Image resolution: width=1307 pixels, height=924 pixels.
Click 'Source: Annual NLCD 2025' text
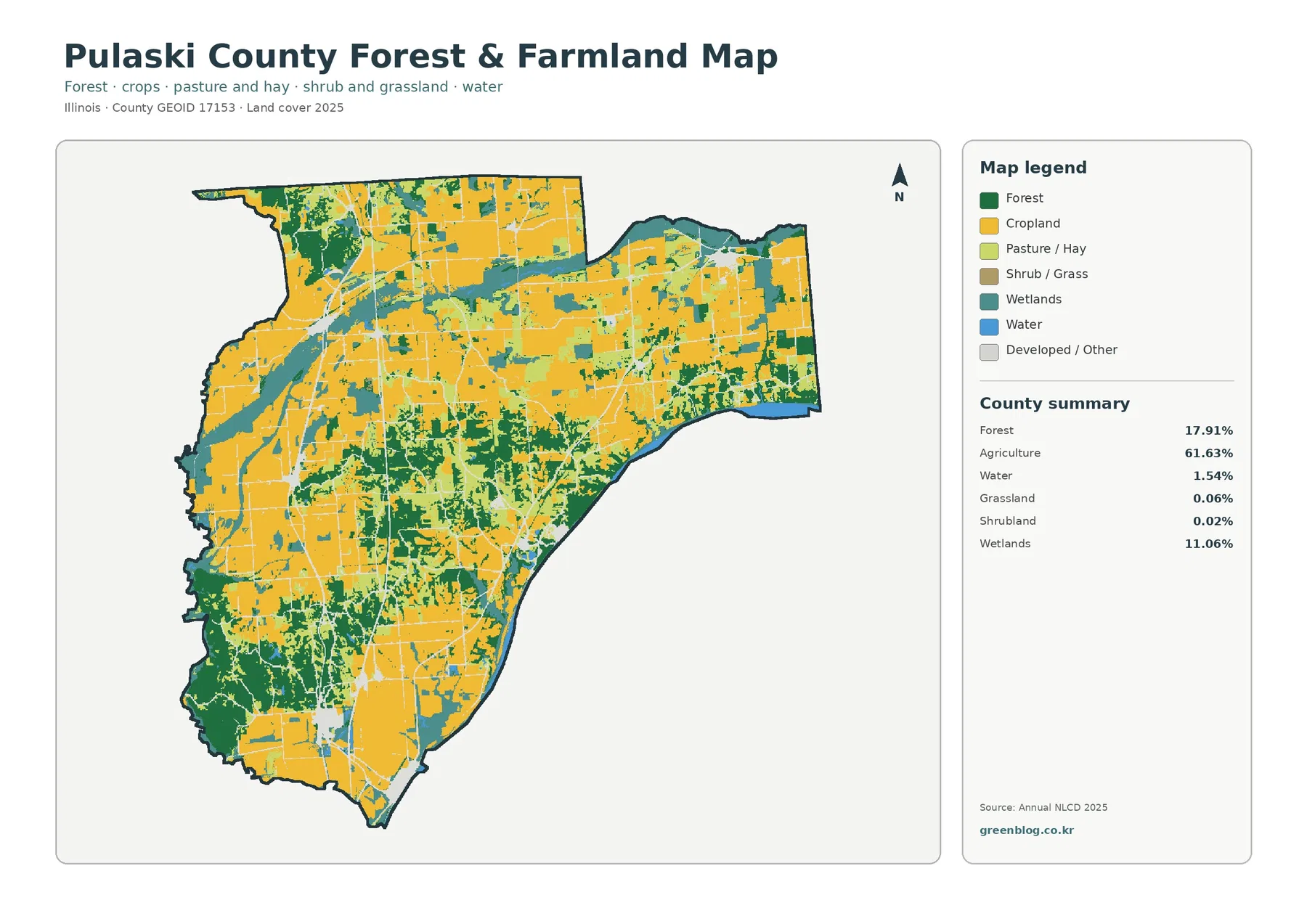1043,807
